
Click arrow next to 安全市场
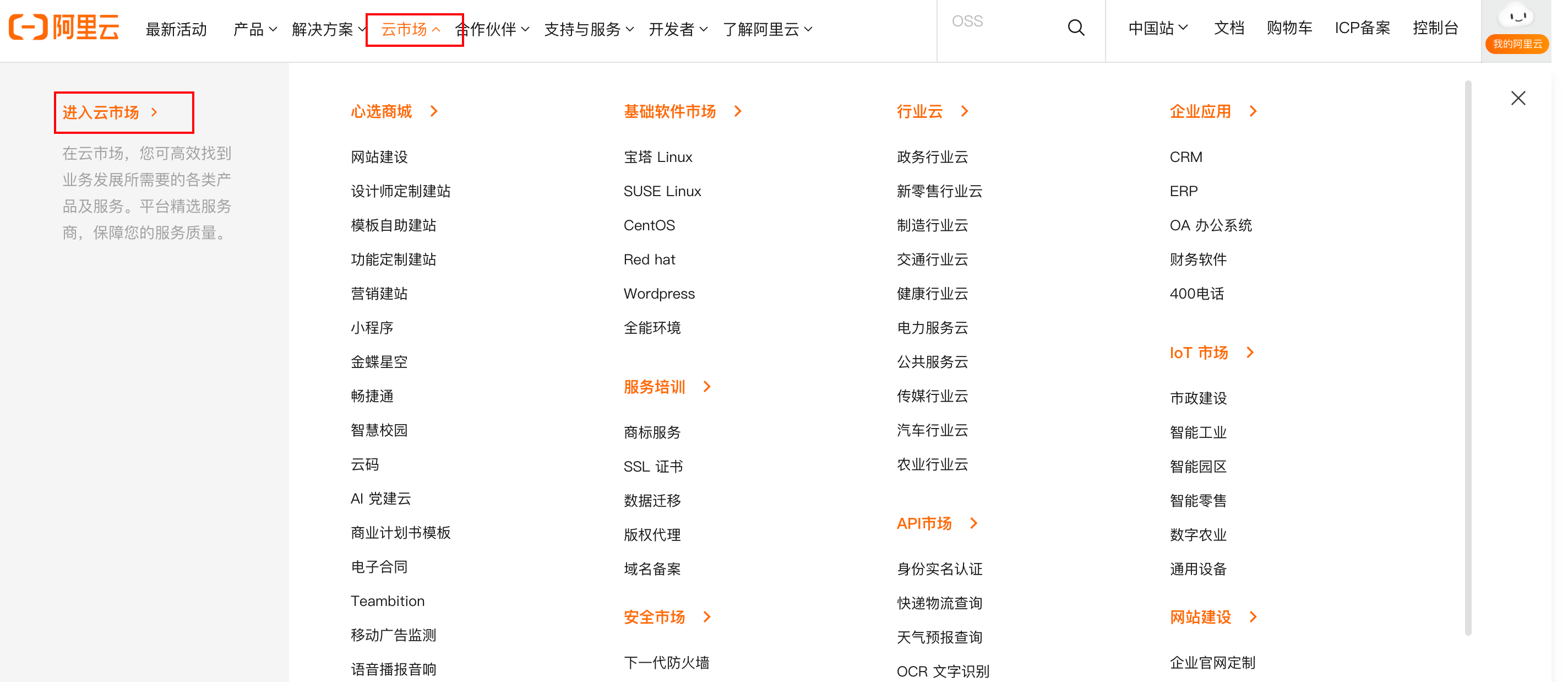coord(707,617)
